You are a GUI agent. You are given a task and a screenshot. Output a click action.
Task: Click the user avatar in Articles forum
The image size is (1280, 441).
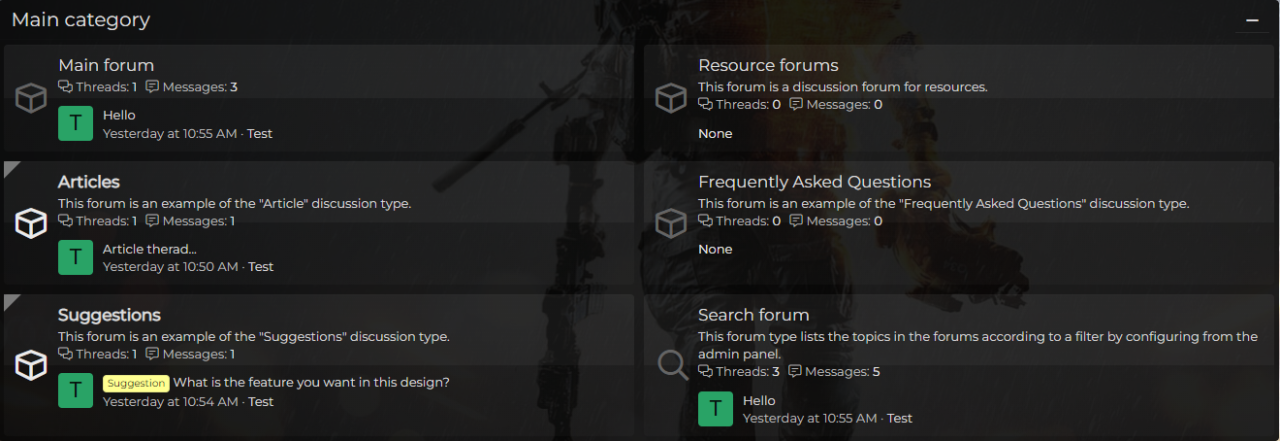[x=75, y=257]
